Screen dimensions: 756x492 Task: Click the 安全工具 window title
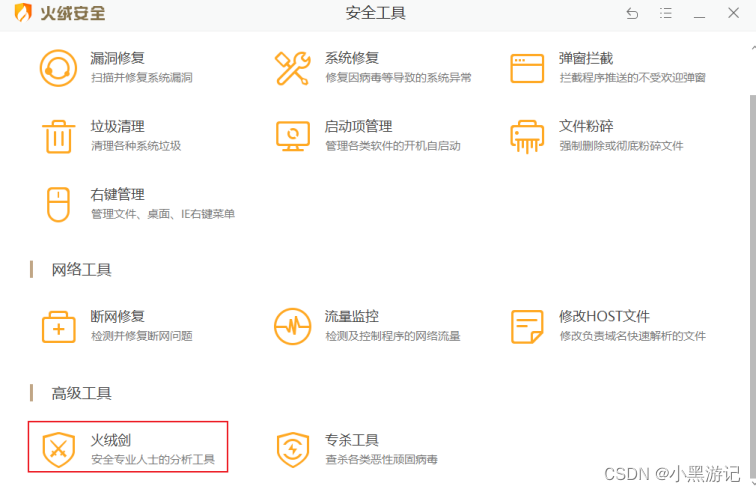[376, 13]
